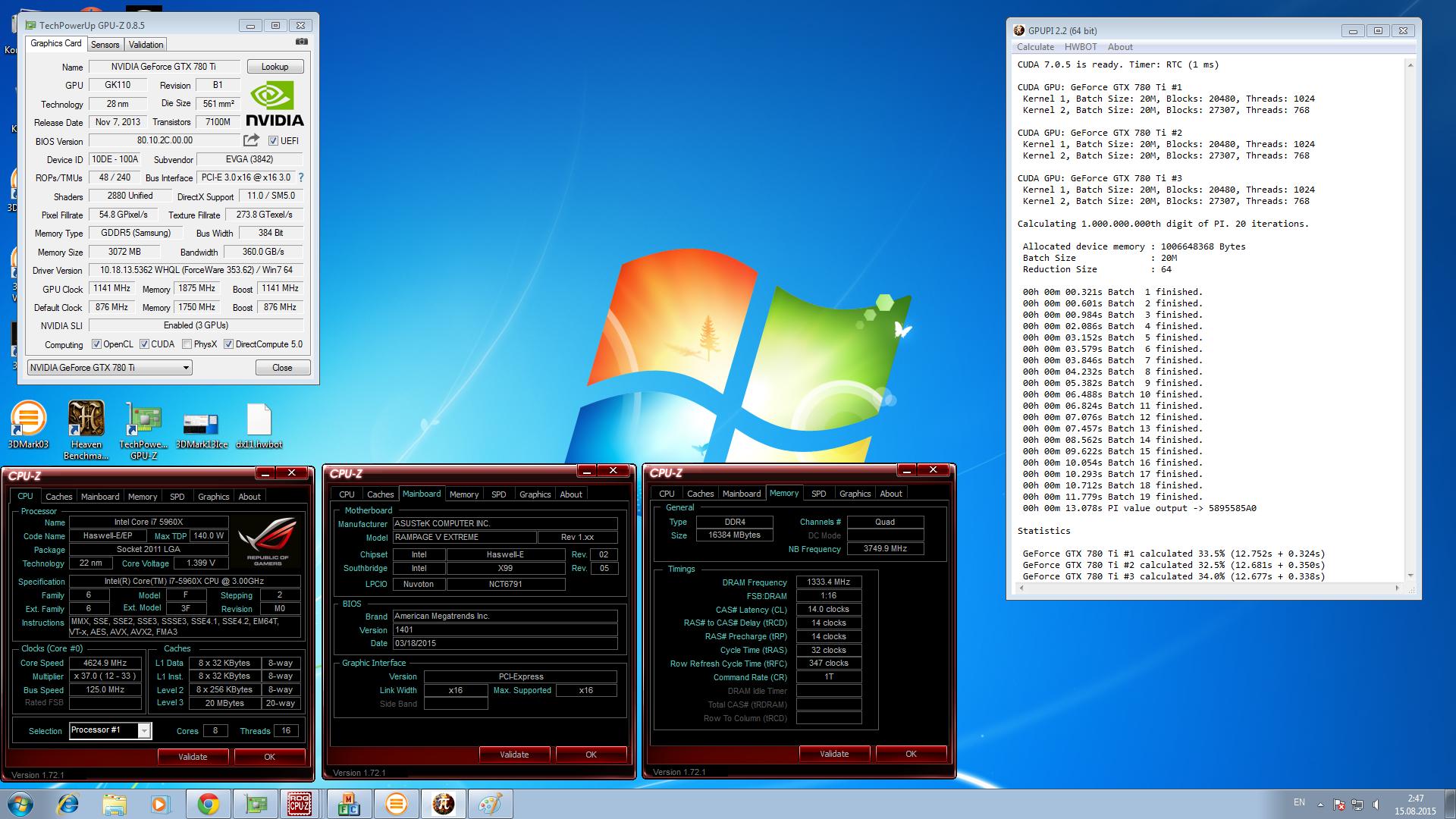Click GPUPI horizontal scrollbar right arrow
This screenshot has height=819, width=1456.
tap(1398, 588)
